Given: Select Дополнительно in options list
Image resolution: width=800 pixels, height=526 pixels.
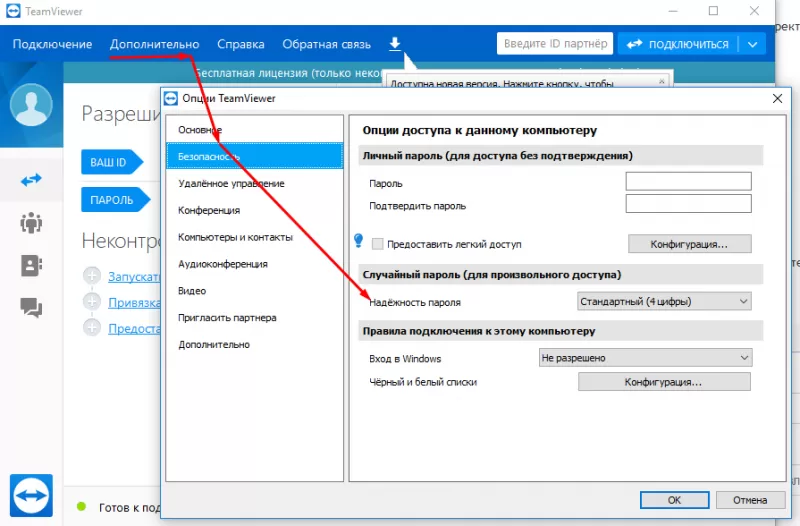Looking at the screenshot, I should 255,344.
